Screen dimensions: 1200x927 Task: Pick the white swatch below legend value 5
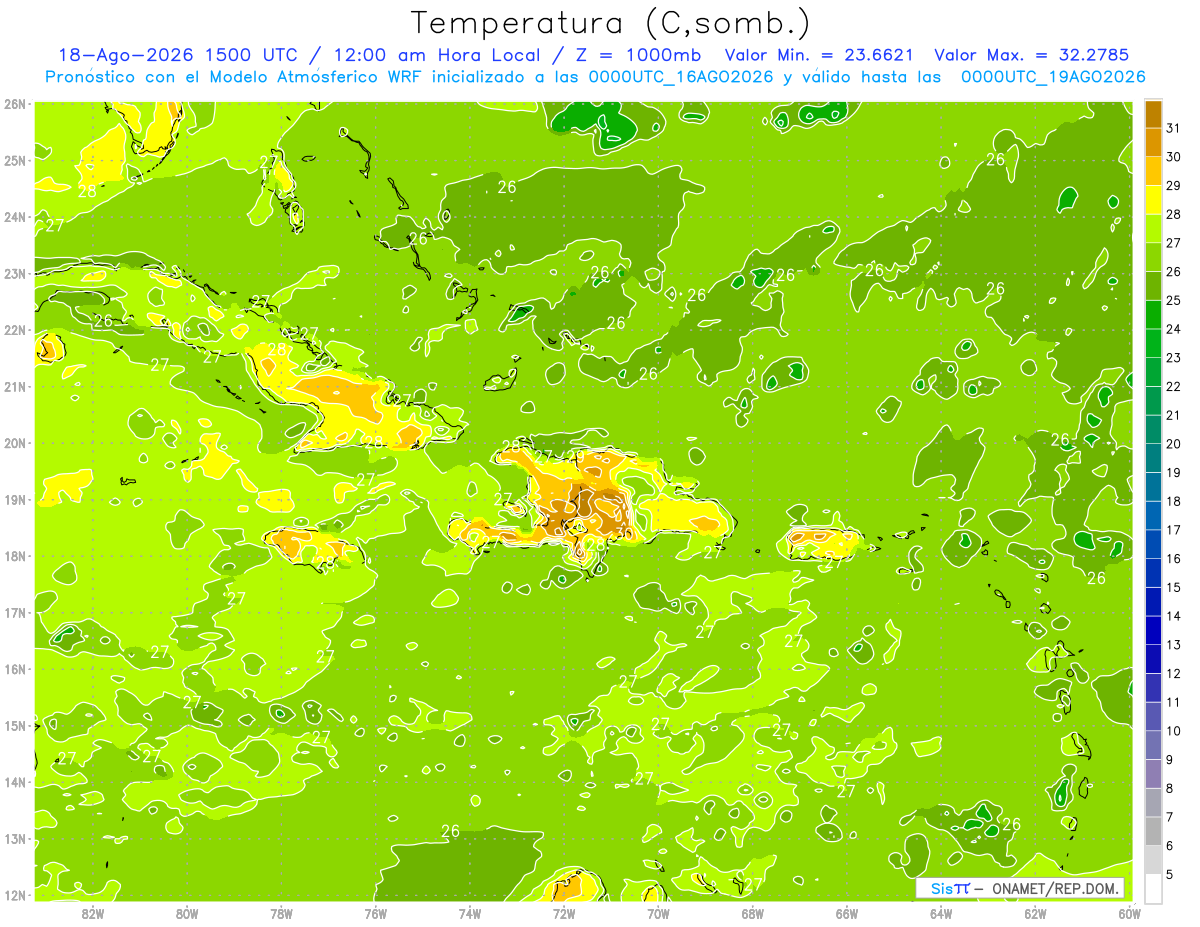click(1154, 888)
